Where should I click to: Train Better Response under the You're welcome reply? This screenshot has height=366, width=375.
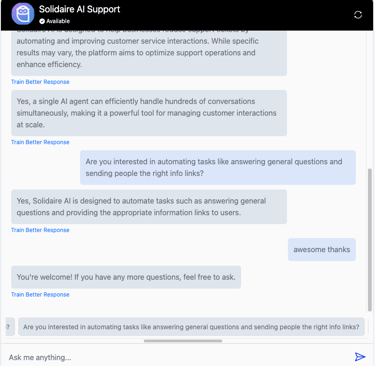click(x=40, y=295)
